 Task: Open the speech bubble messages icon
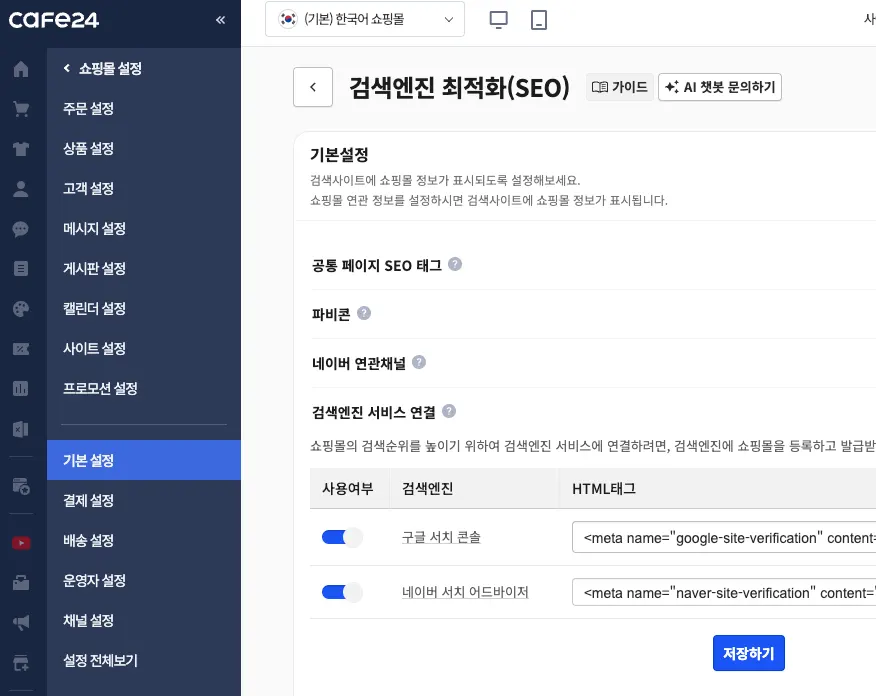[x=21, y=229]
